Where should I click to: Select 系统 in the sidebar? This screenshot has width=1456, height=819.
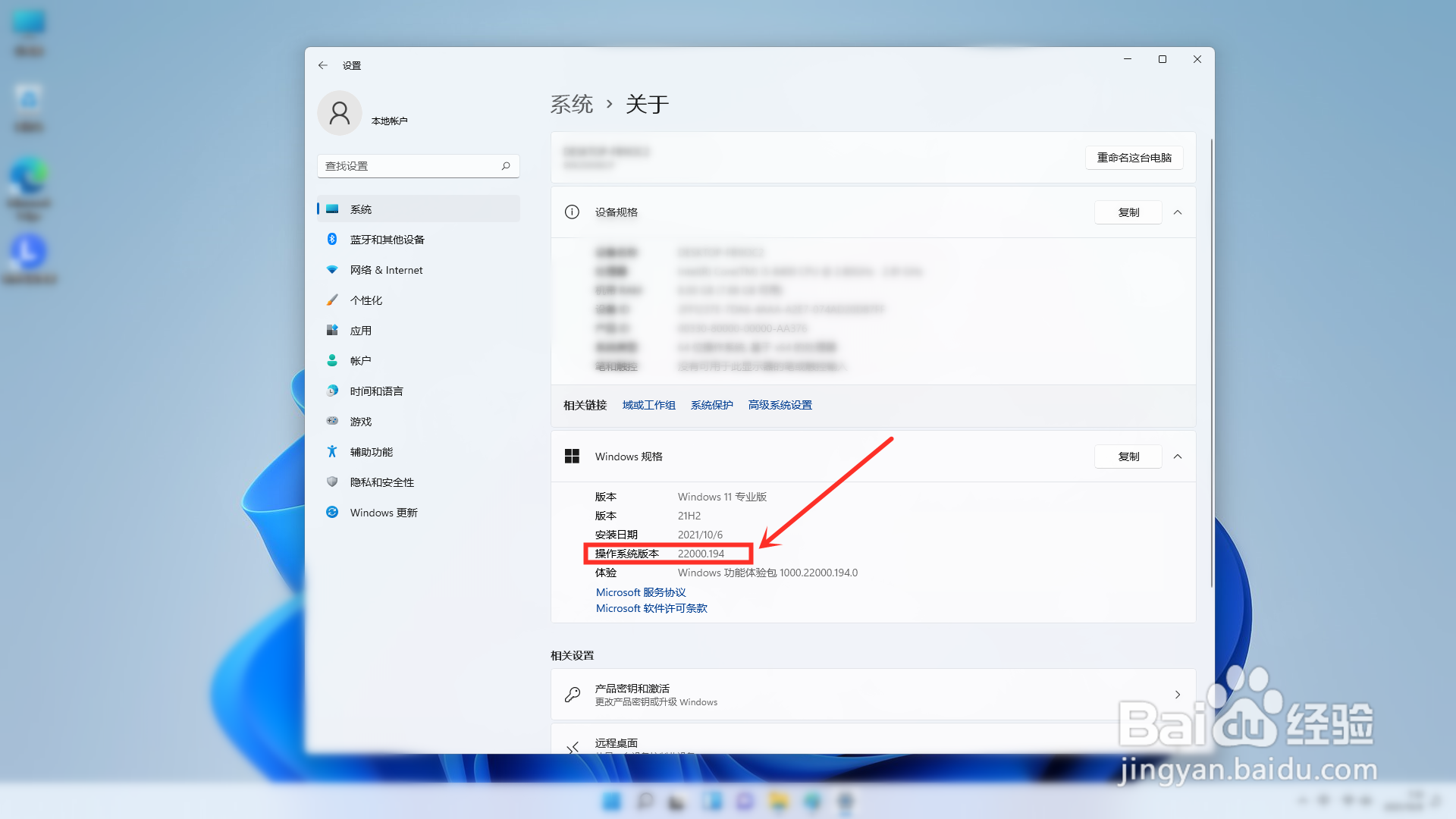418,209
